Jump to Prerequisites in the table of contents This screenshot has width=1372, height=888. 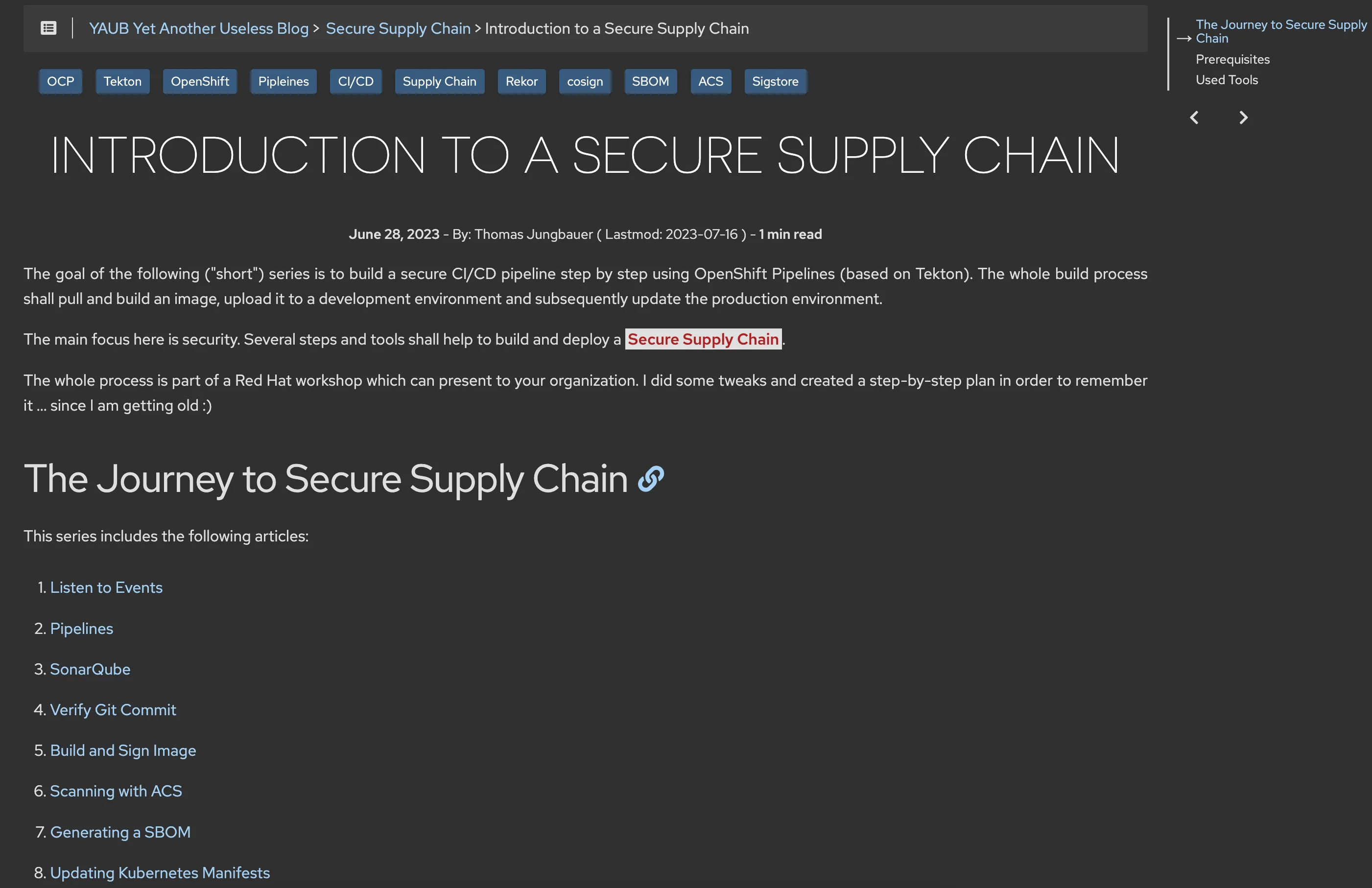click(x=1232, y=59)
